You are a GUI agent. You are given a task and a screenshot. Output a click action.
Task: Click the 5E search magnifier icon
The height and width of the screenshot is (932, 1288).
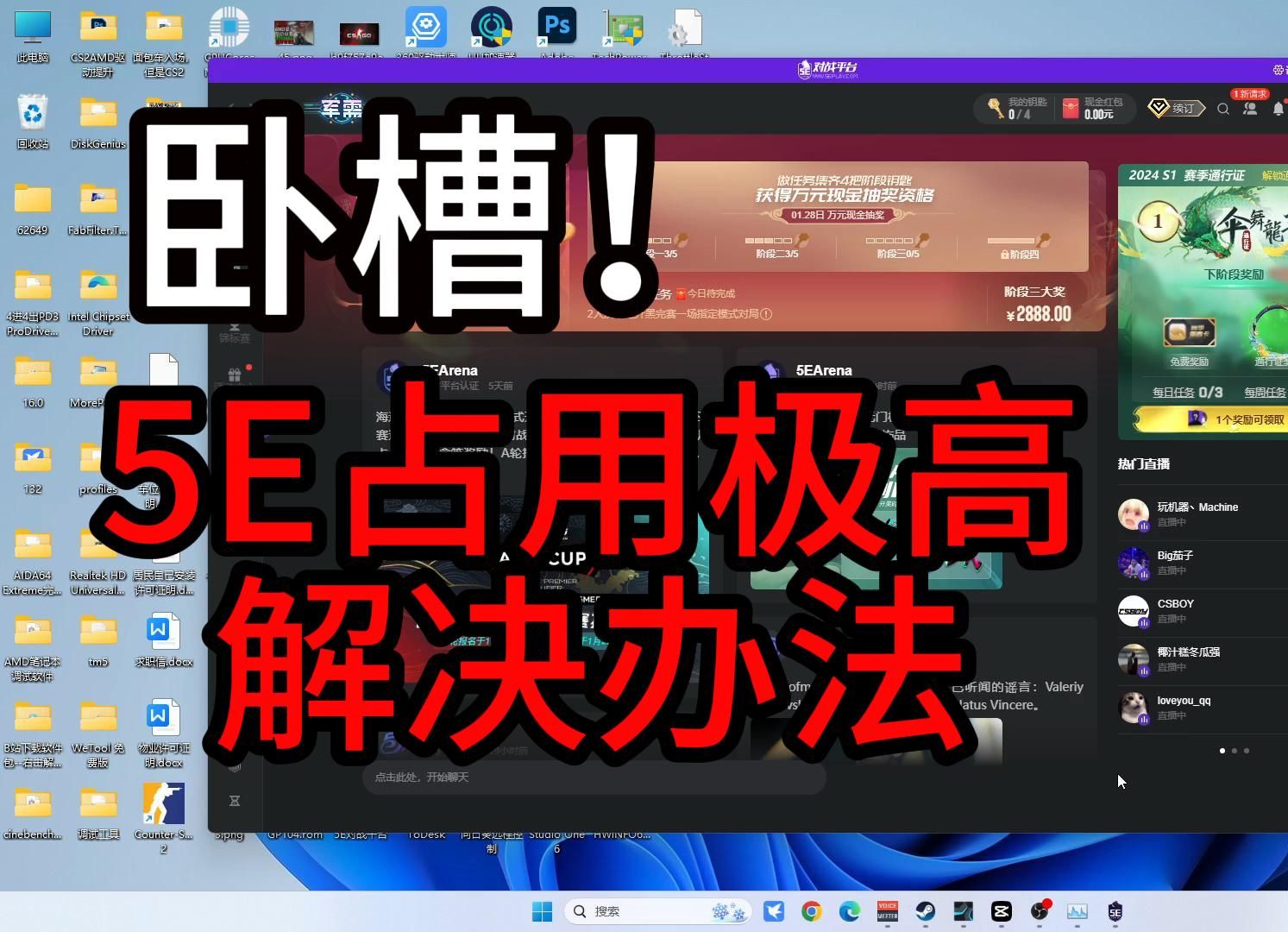point(1222,109)
